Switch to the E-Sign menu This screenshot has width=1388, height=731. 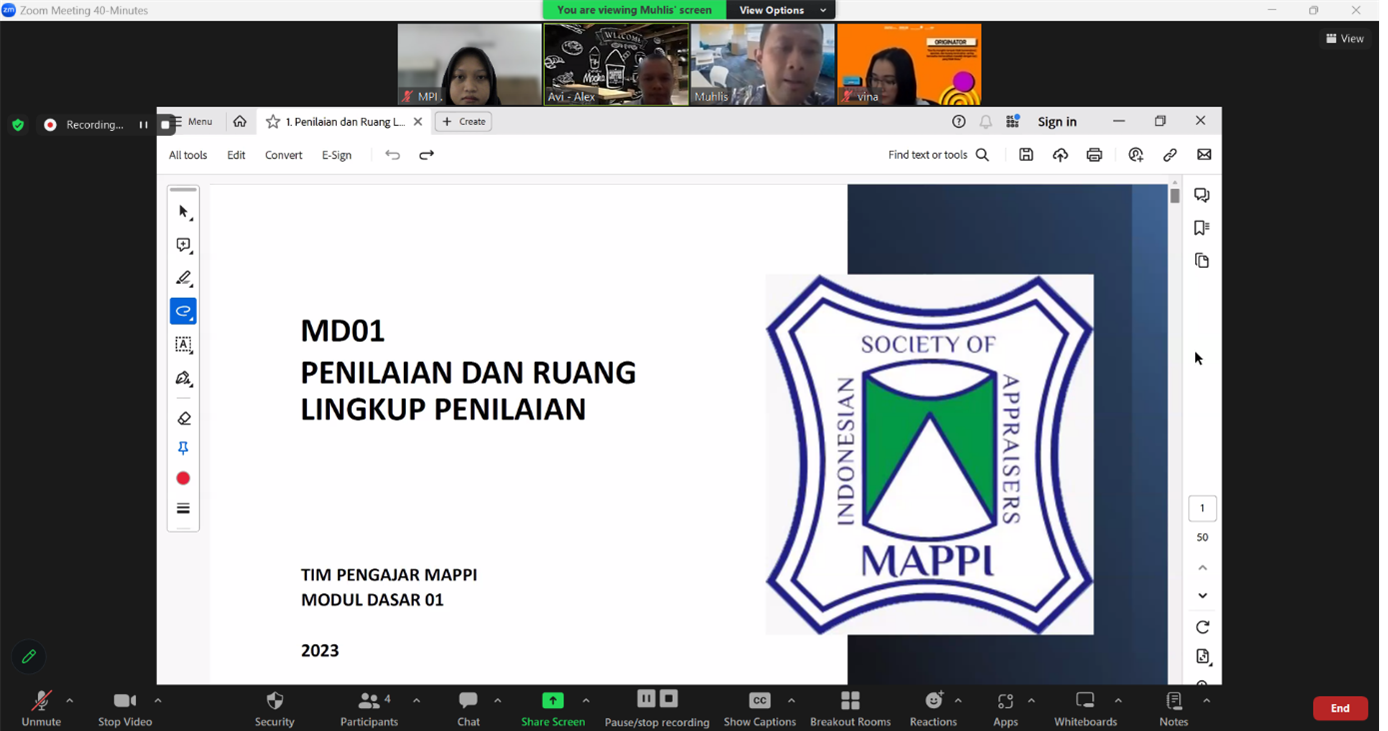point(336,155)
